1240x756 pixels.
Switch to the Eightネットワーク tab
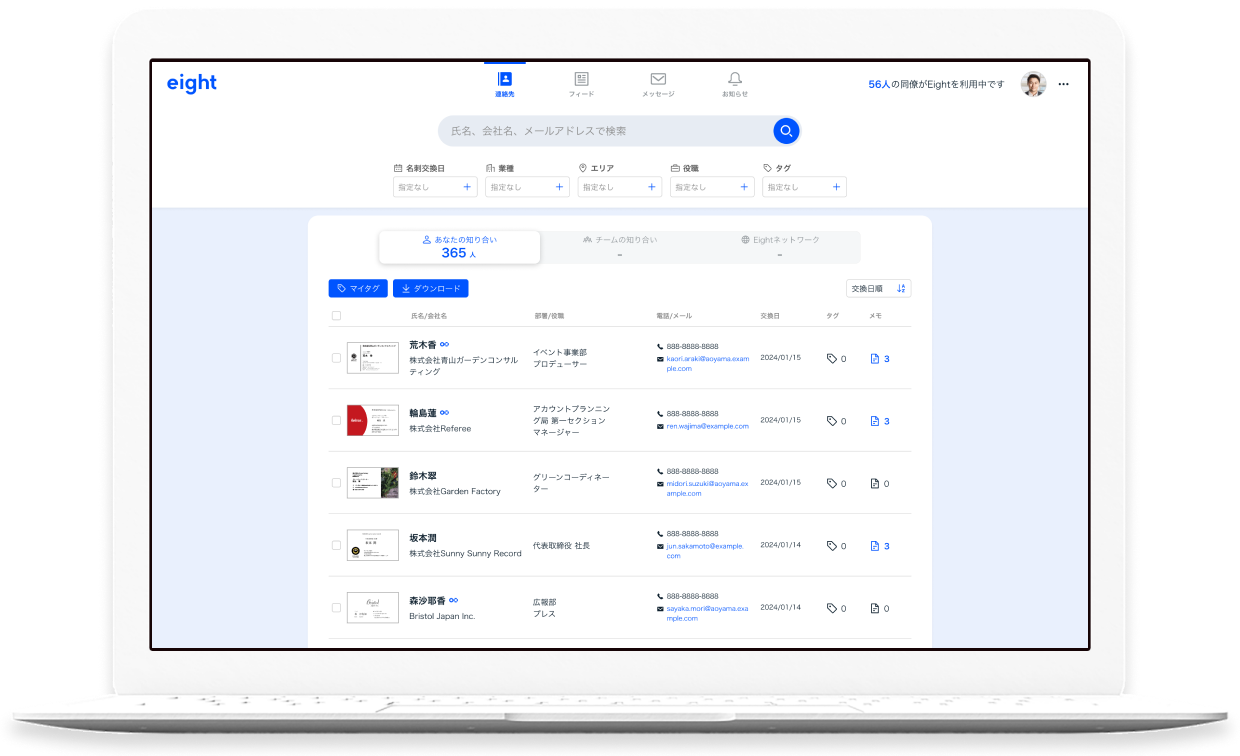780,247
